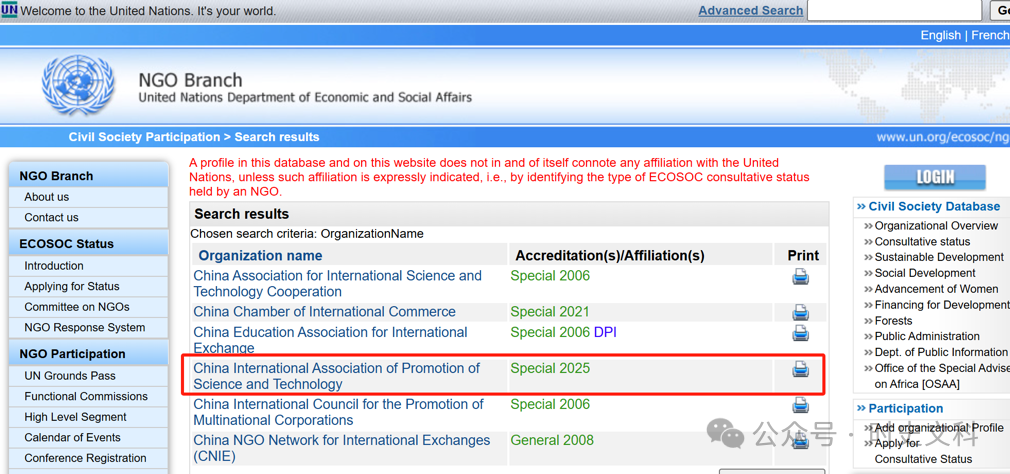Print China Chamber of International Commerce record

[x=801, y=312]
